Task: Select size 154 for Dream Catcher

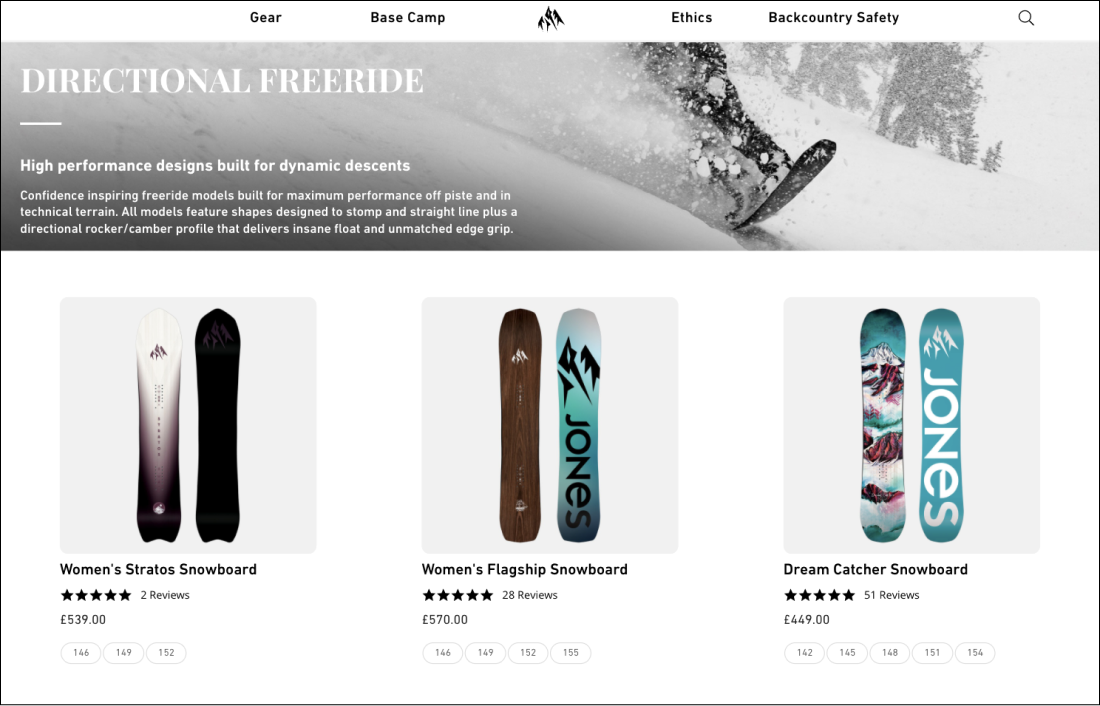Action: [975, 653]
